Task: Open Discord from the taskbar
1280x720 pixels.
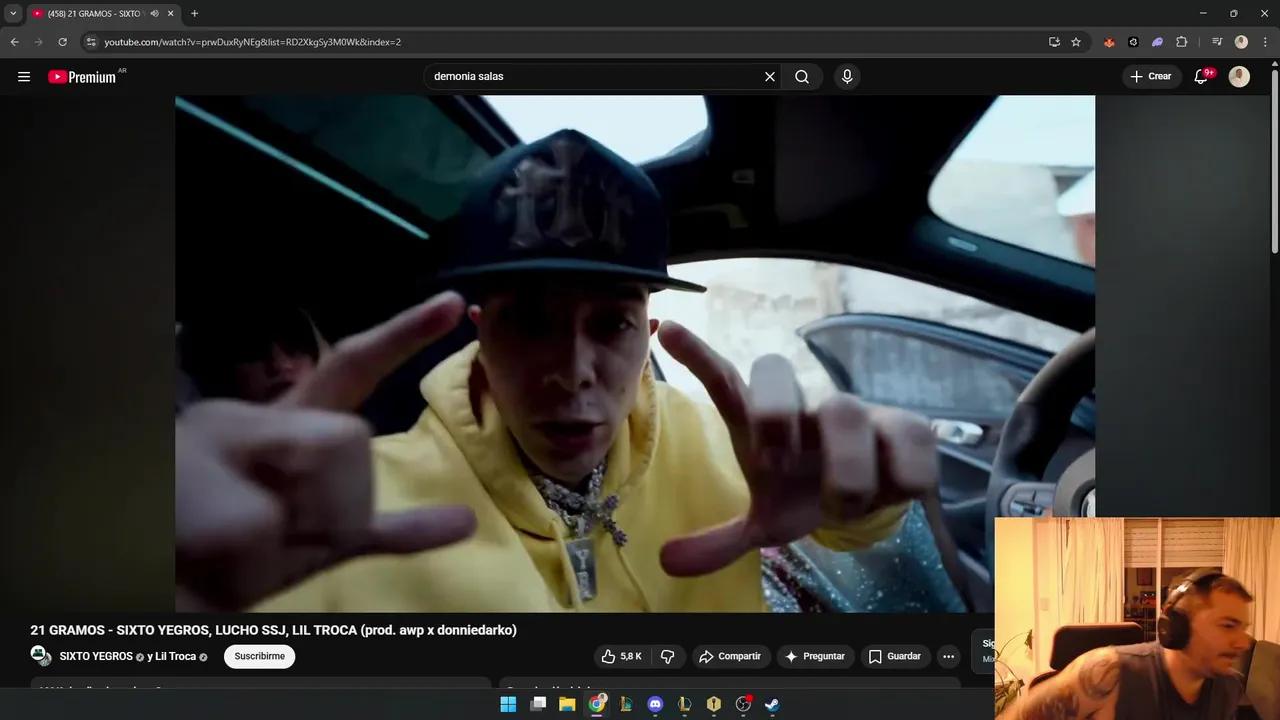Action: 655,704
